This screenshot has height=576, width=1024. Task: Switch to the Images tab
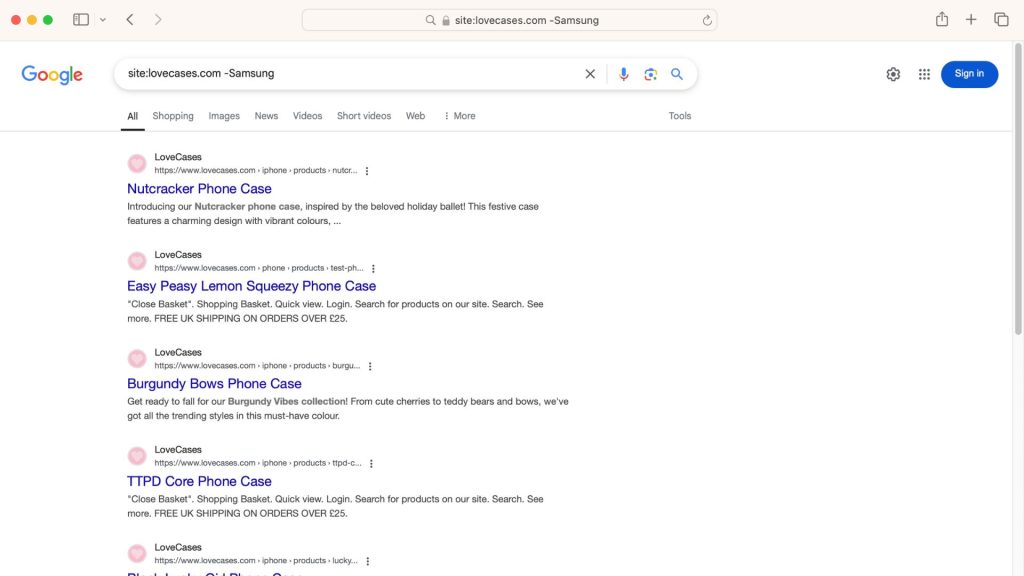pyautogui.click(x=224, y=116)
